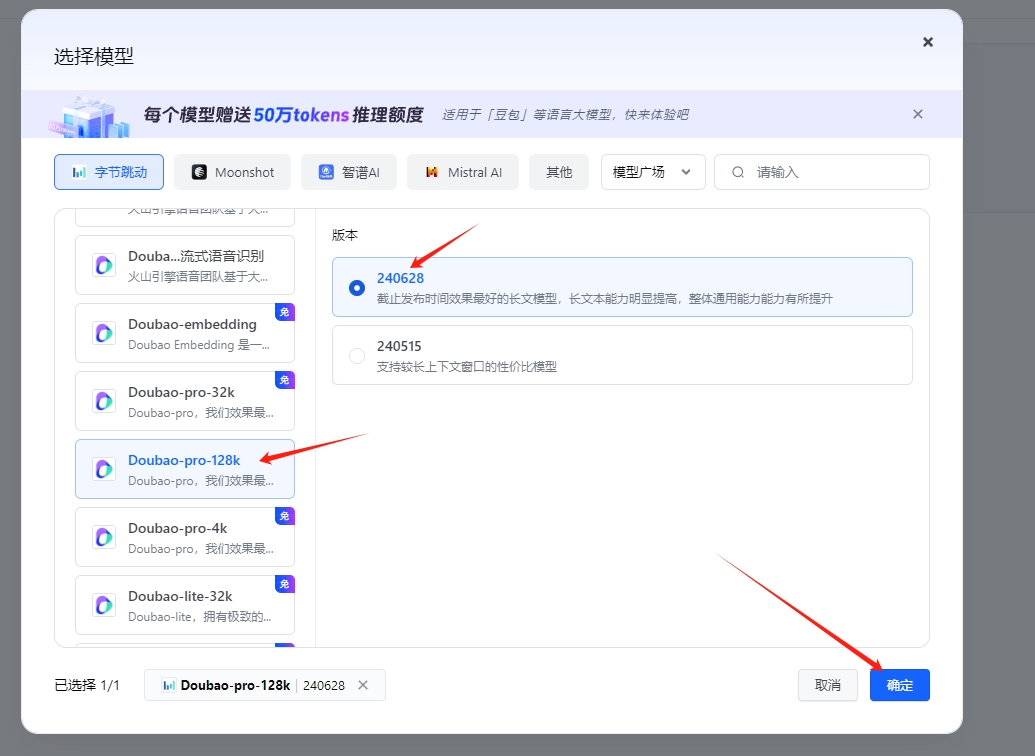Switch to the Mistral AI provider tab

pyautogui.click(x=463, y=172)
